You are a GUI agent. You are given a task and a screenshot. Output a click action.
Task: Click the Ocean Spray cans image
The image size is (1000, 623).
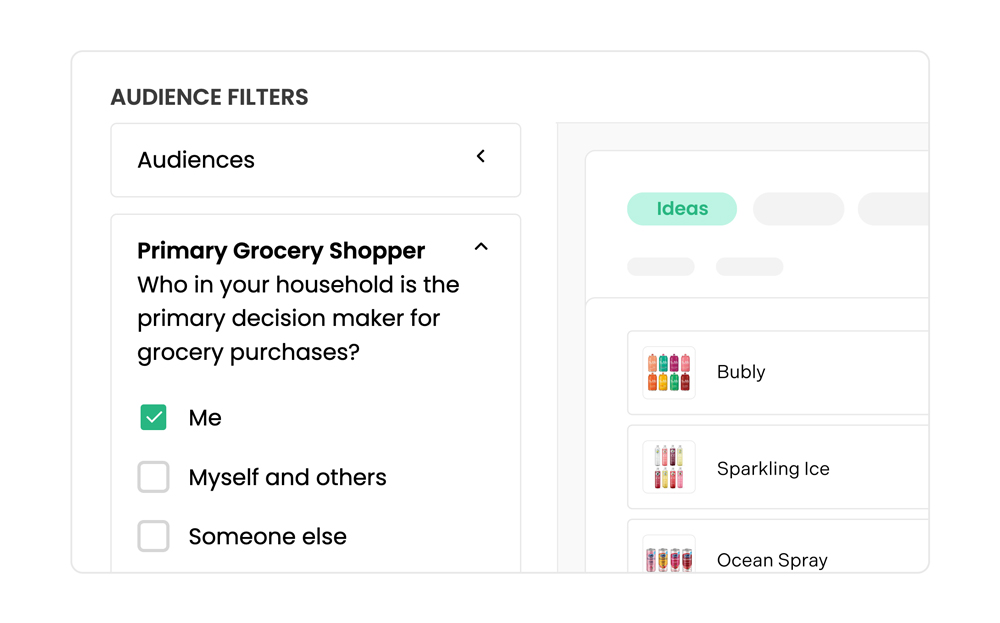pyautogui.click(x=669, y=557)
